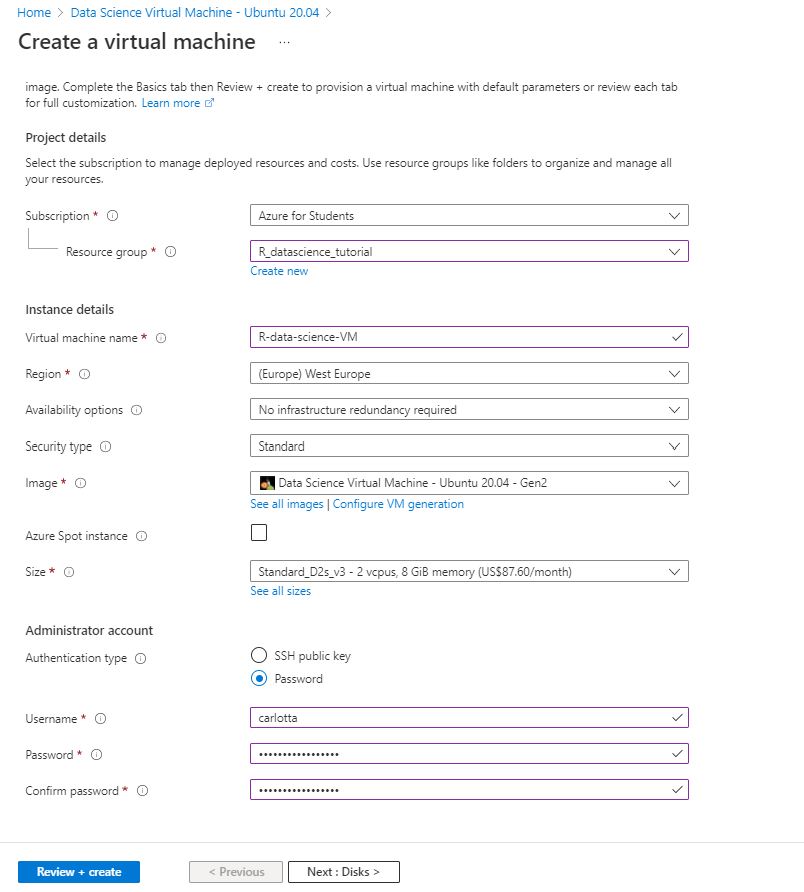Click the disabled Previous button

pyautogui.click(x=236, y=872)
